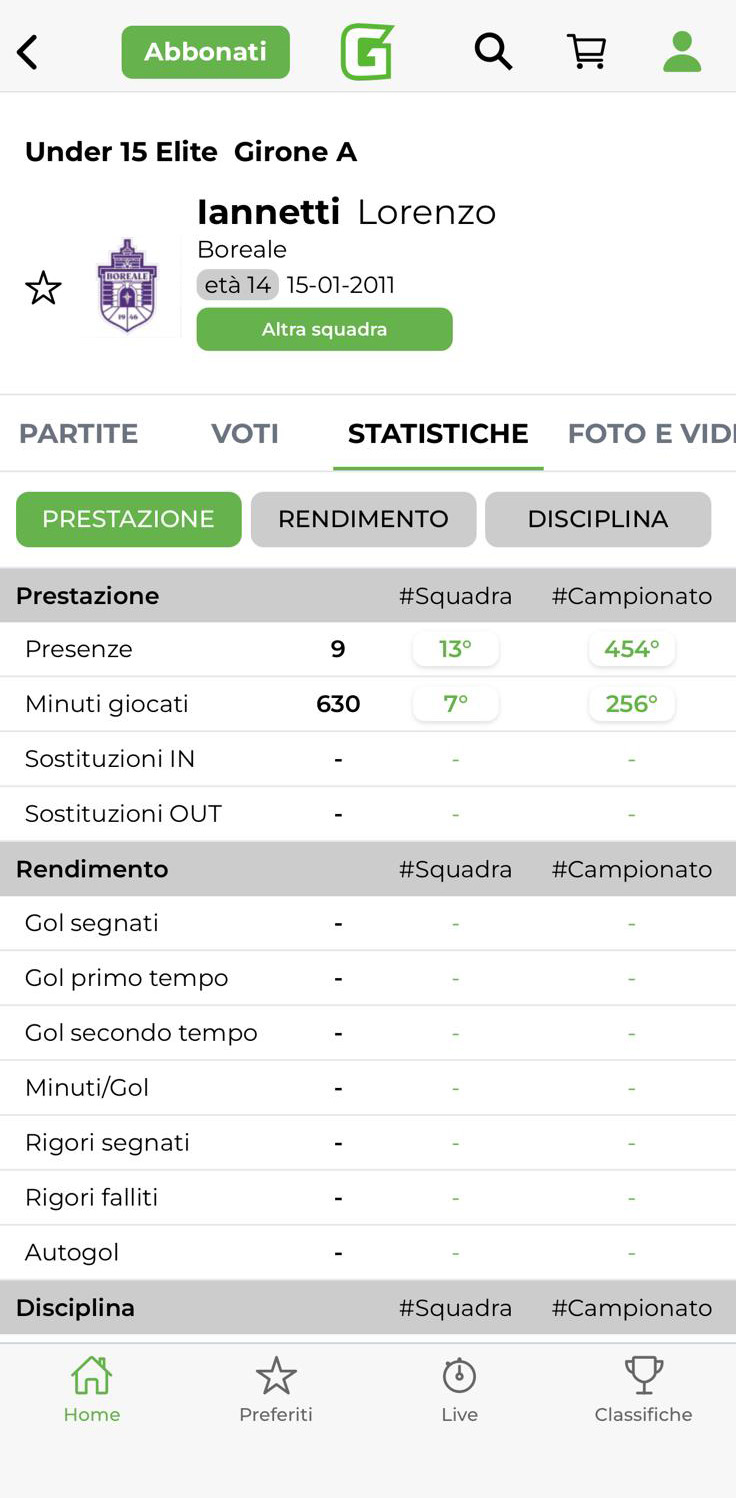Viewport: 736px width, 1498px height.
Task: Open search with magnifying glass icon
Action: pyautogui.click(x=492, y=51)
